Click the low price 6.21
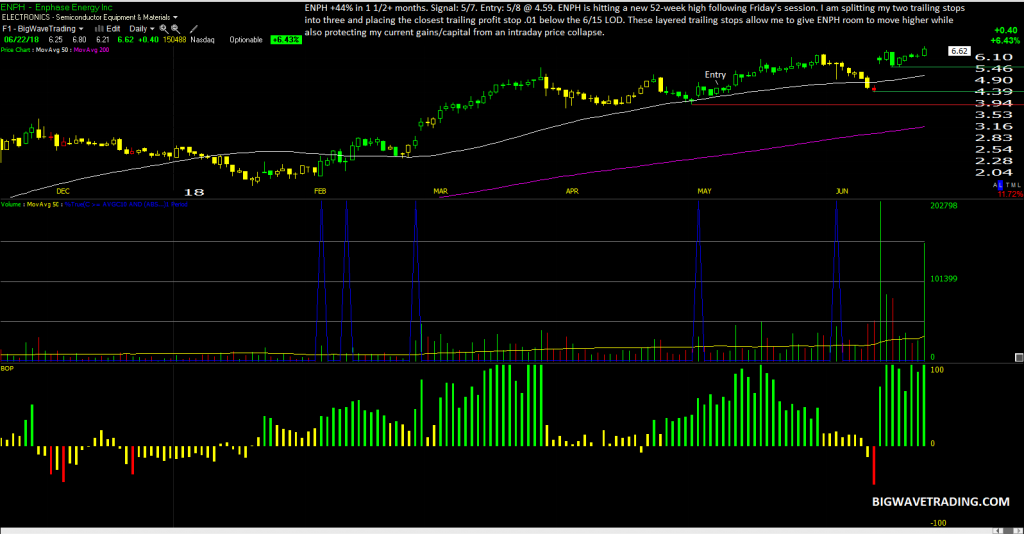Image resolution: width=1024 pixels, height=534 pixels. [103, 40]
